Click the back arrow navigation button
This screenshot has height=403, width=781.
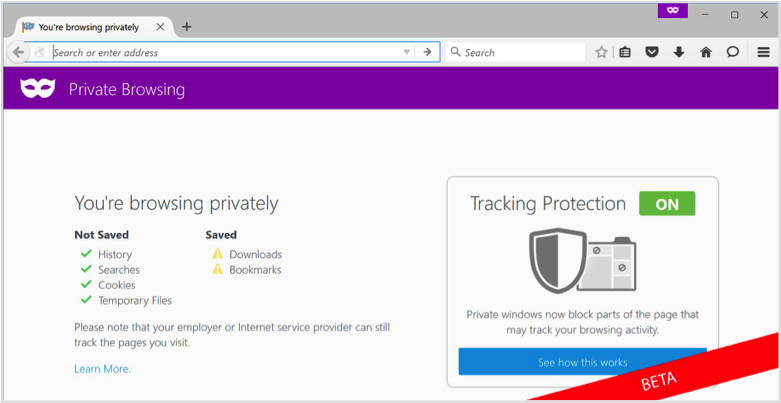pyautogui.click(x=18, y=52)
